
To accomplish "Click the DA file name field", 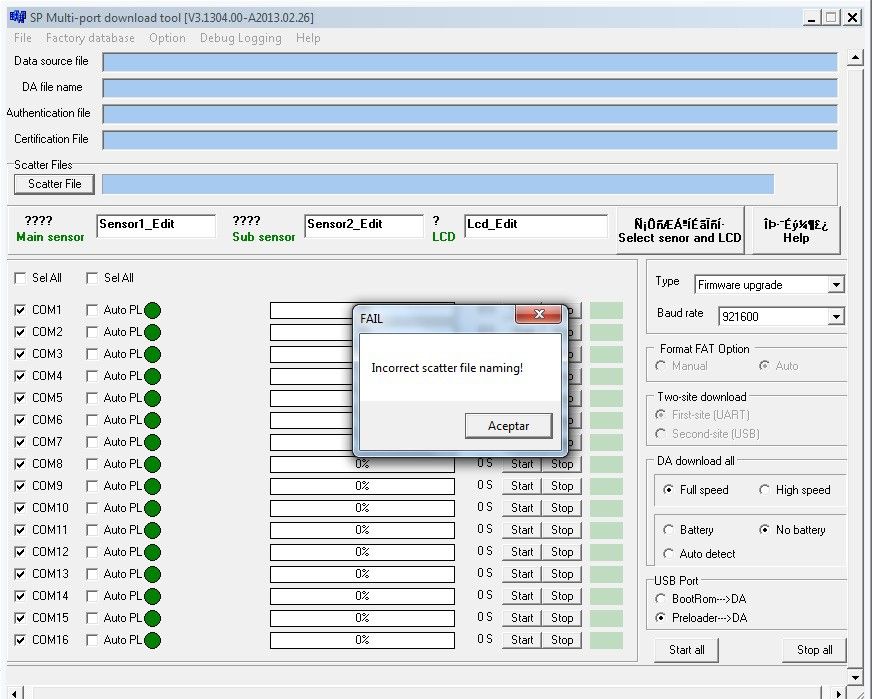I will point(470,88).
